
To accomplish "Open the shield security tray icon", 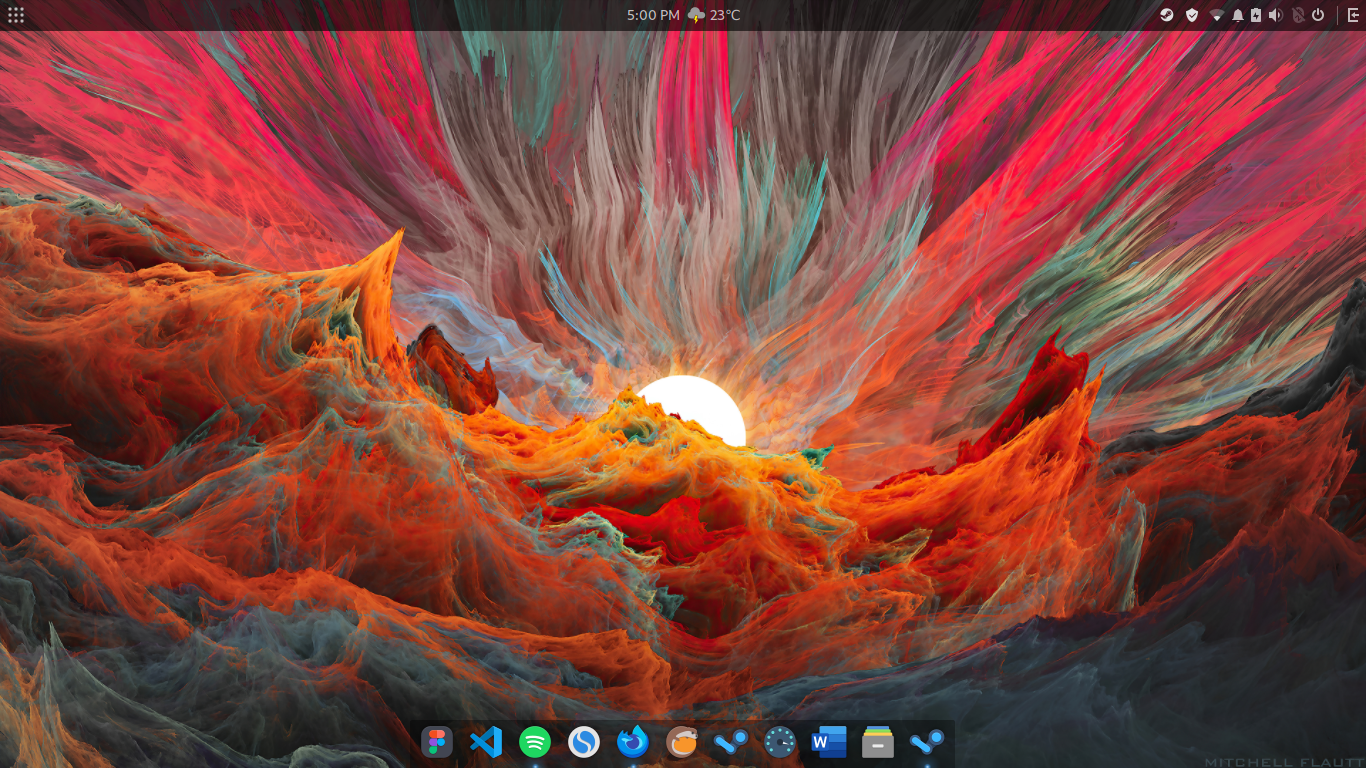I will tap(1192, 15).
